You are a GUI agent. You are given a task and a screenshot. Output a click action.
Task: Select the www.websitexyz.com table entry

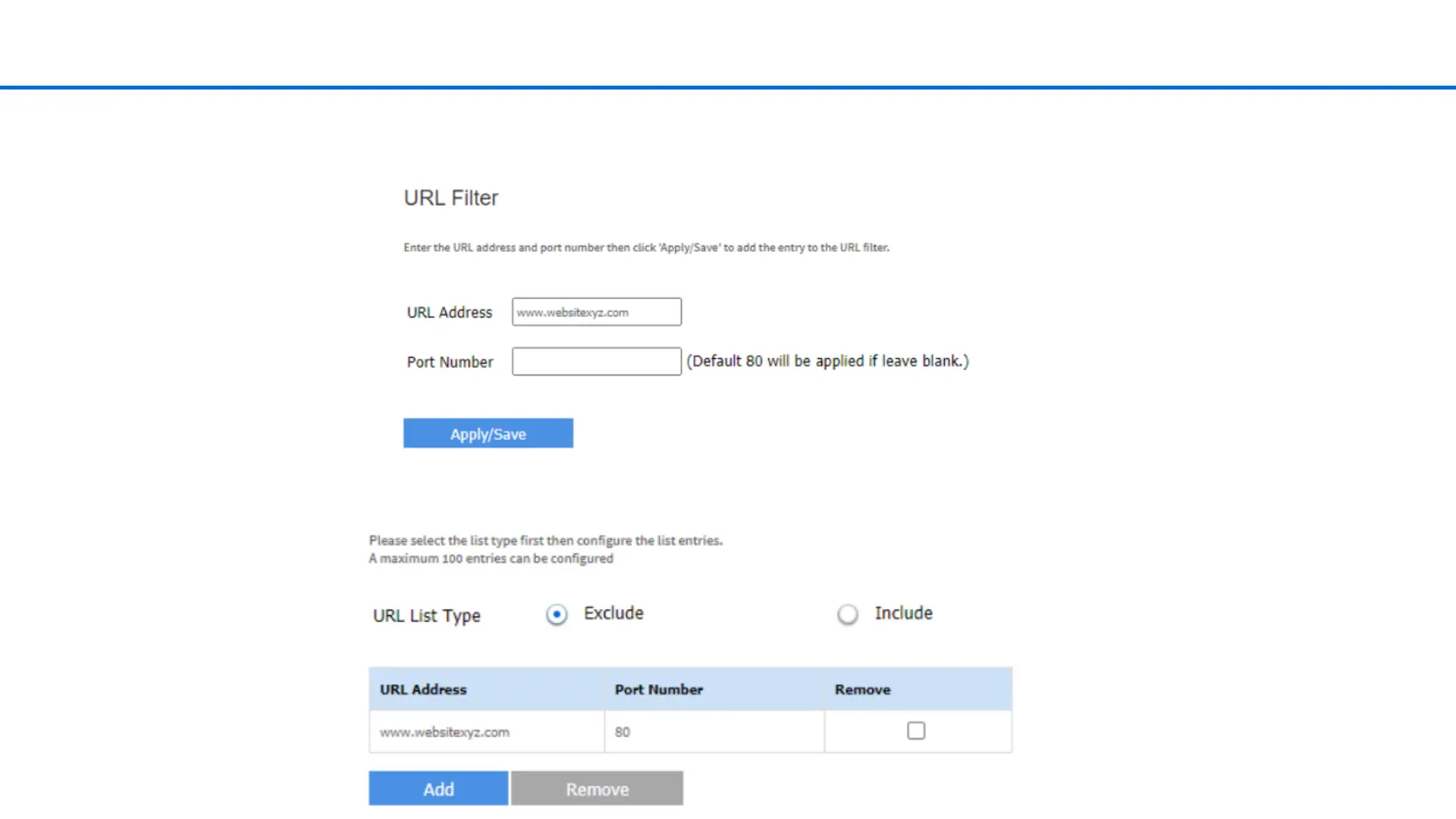tap(444, 732)
